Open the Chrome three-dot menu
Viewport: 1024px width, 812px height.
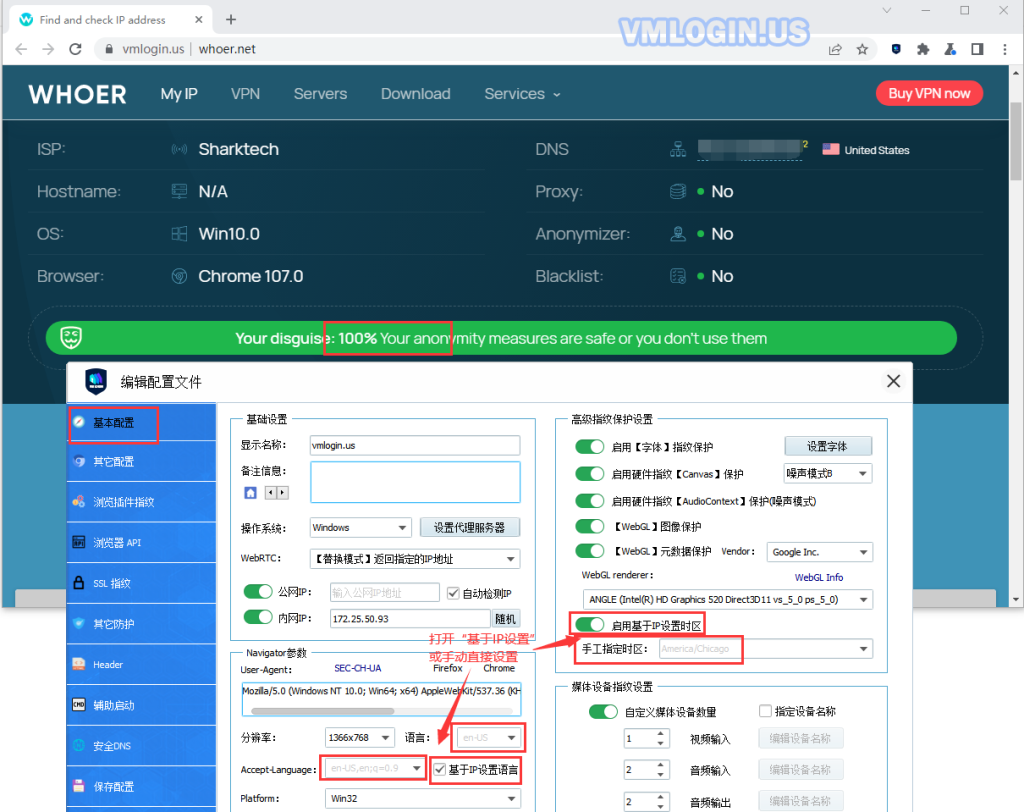1004,49
